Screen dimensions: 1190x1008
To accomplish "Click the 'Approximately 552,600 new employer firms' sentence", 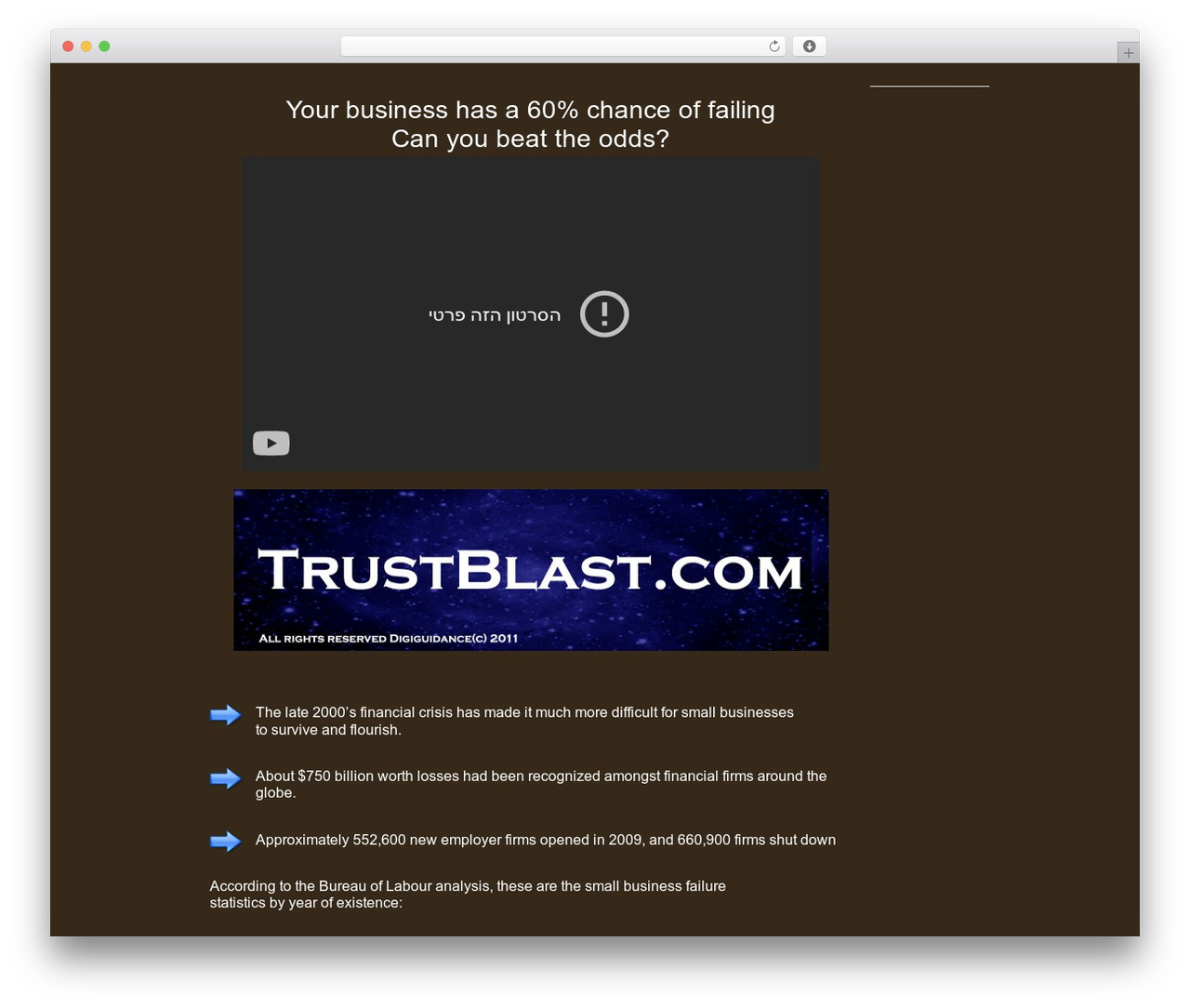I will click(546, 840).
